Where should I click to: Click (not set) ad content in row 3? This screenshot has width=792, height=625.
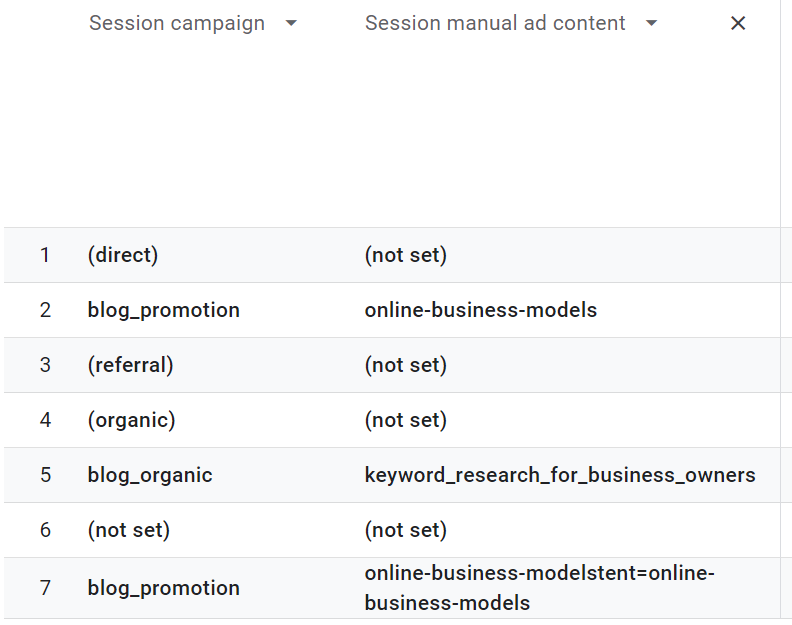(406, 365)
